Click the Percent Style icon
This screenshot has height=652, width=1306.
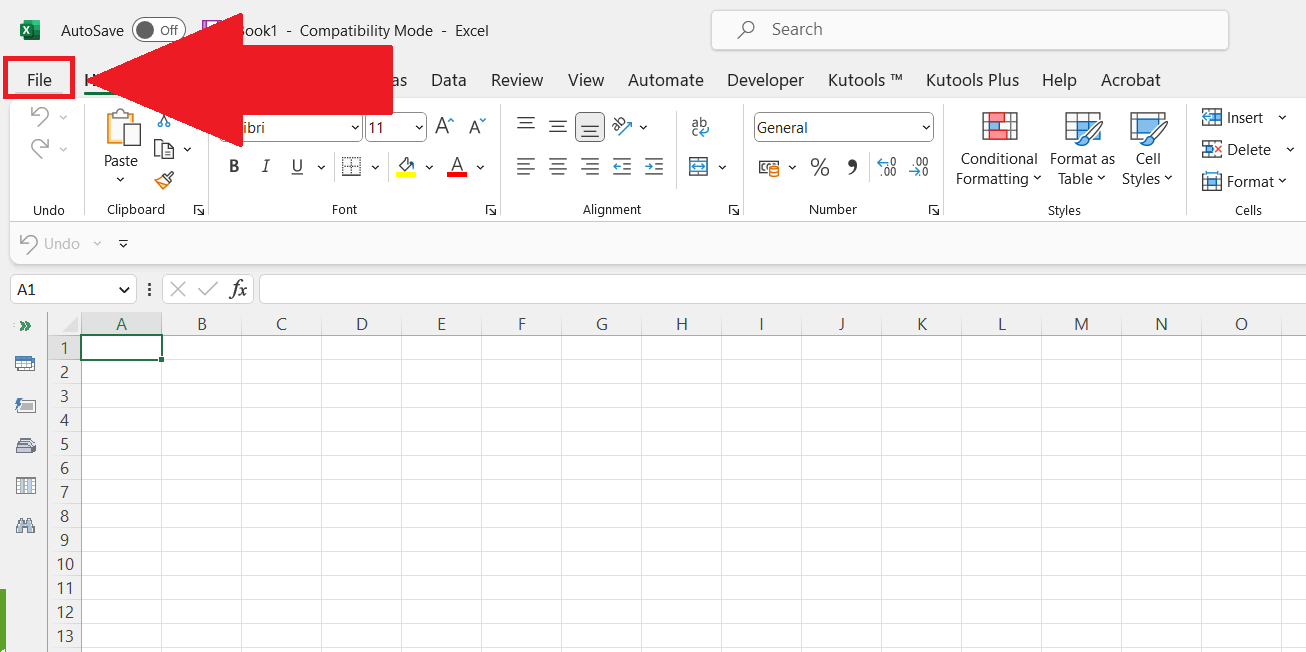click(x=820, y=167)
